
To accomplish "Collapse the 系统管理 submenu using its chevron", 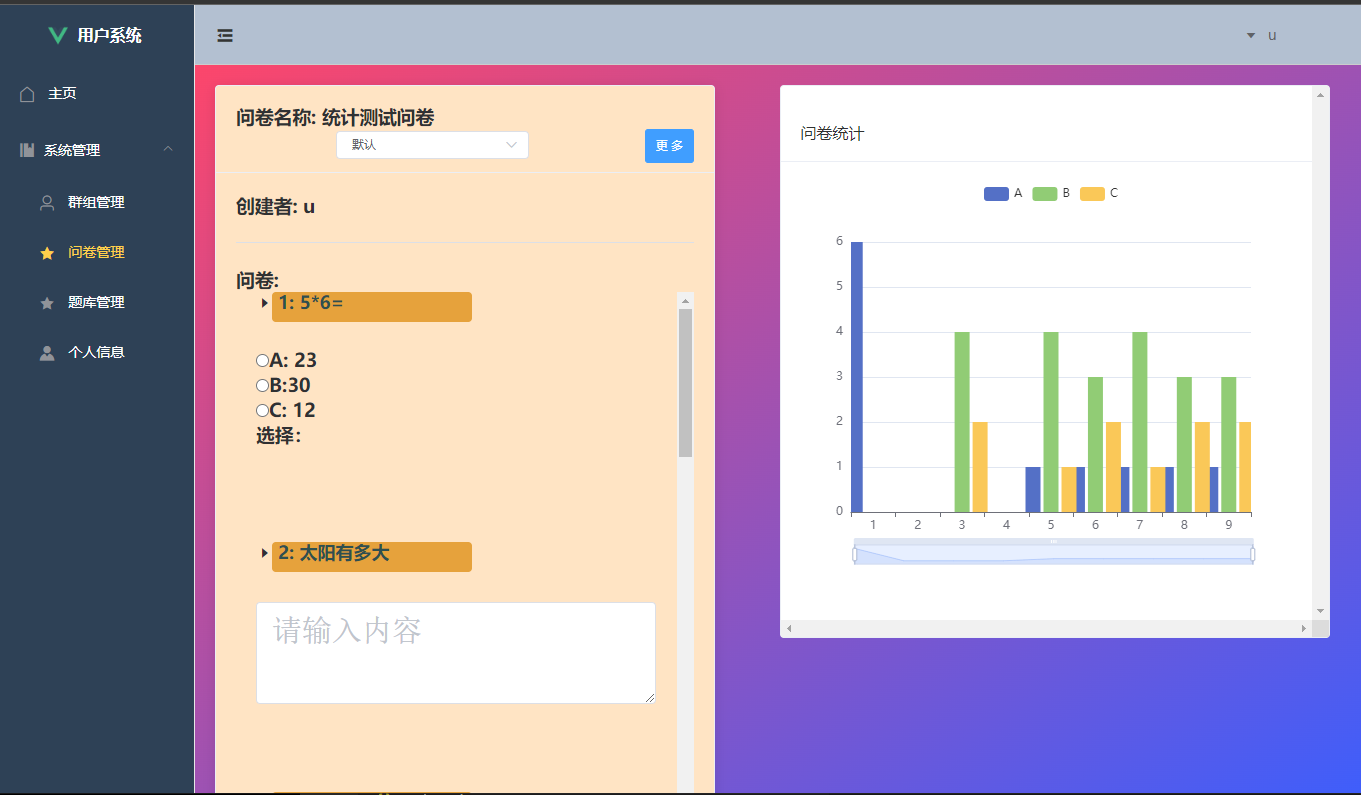I will click(x=168, y=149).
